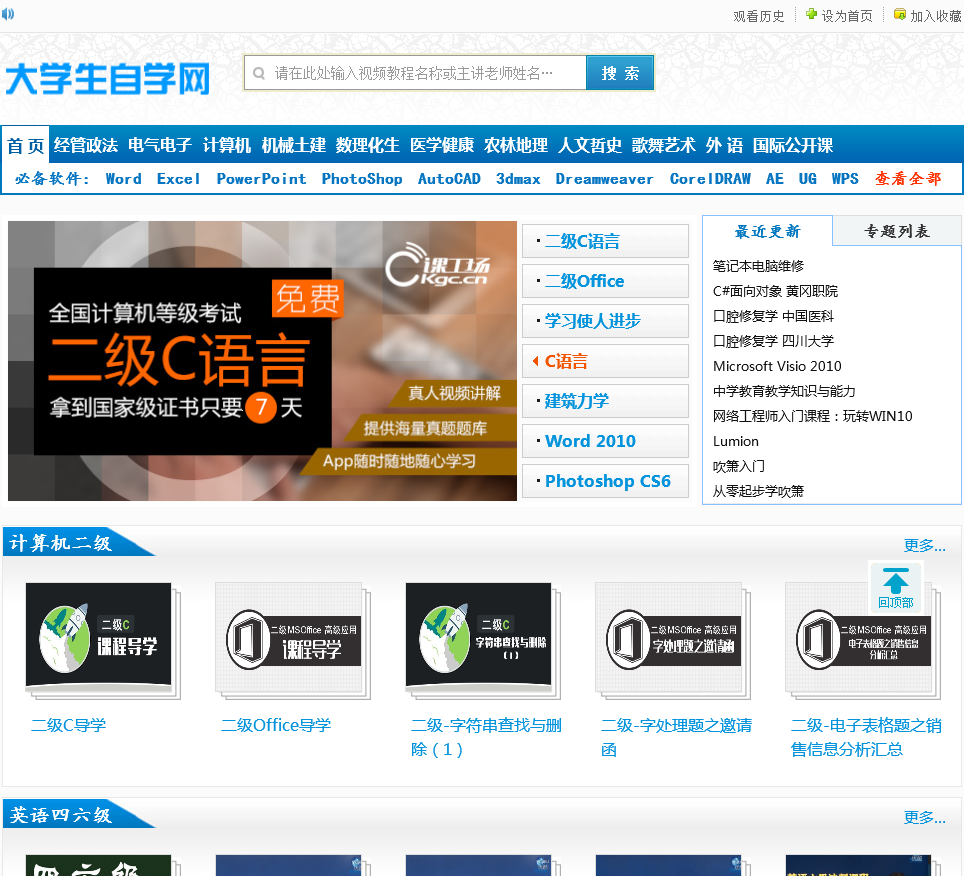This screenshot has height=876, width=964.
Task: Open Excel software link
Action: [178, 179]
